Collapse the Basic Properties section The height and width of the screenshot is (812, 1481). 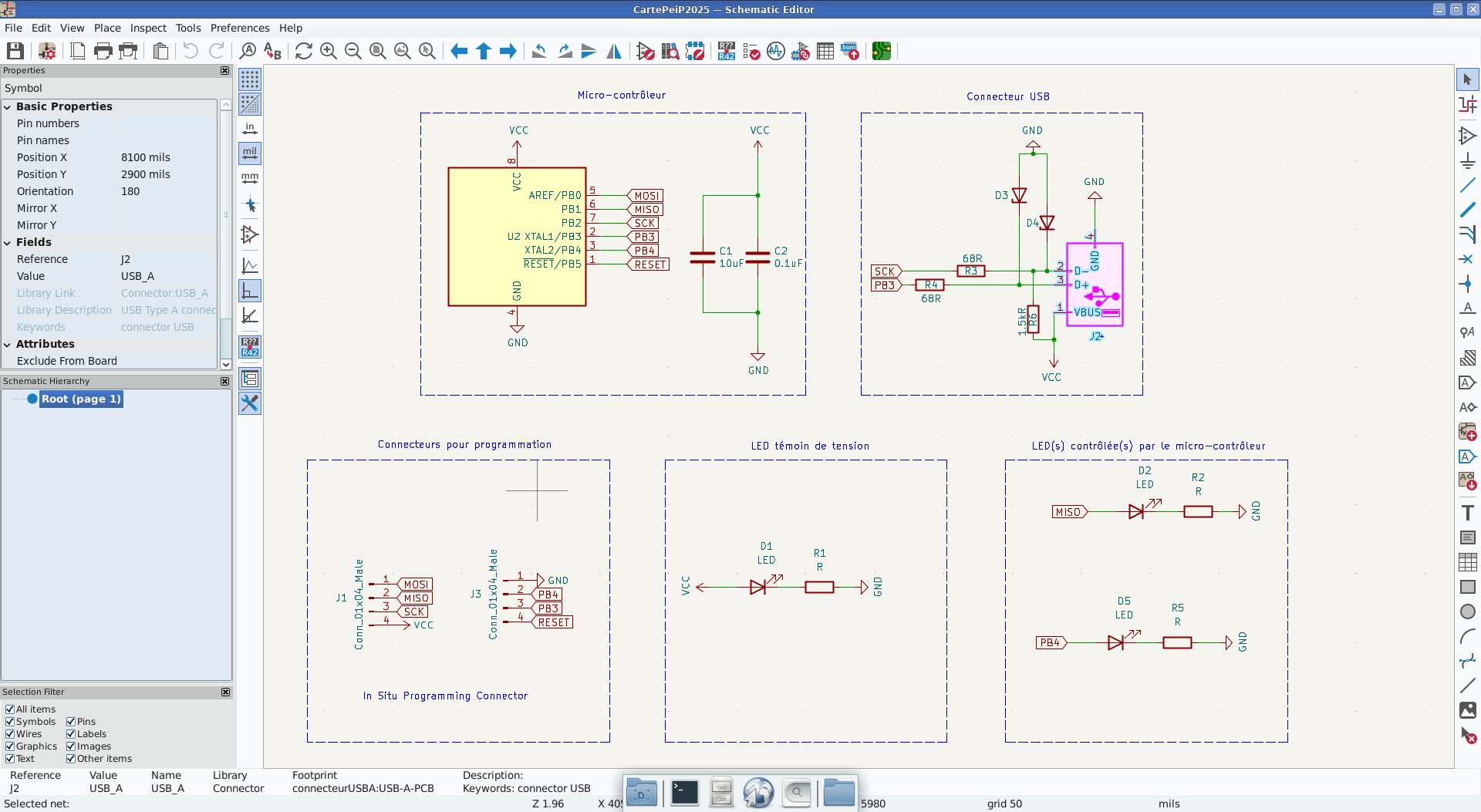point(8,107)
